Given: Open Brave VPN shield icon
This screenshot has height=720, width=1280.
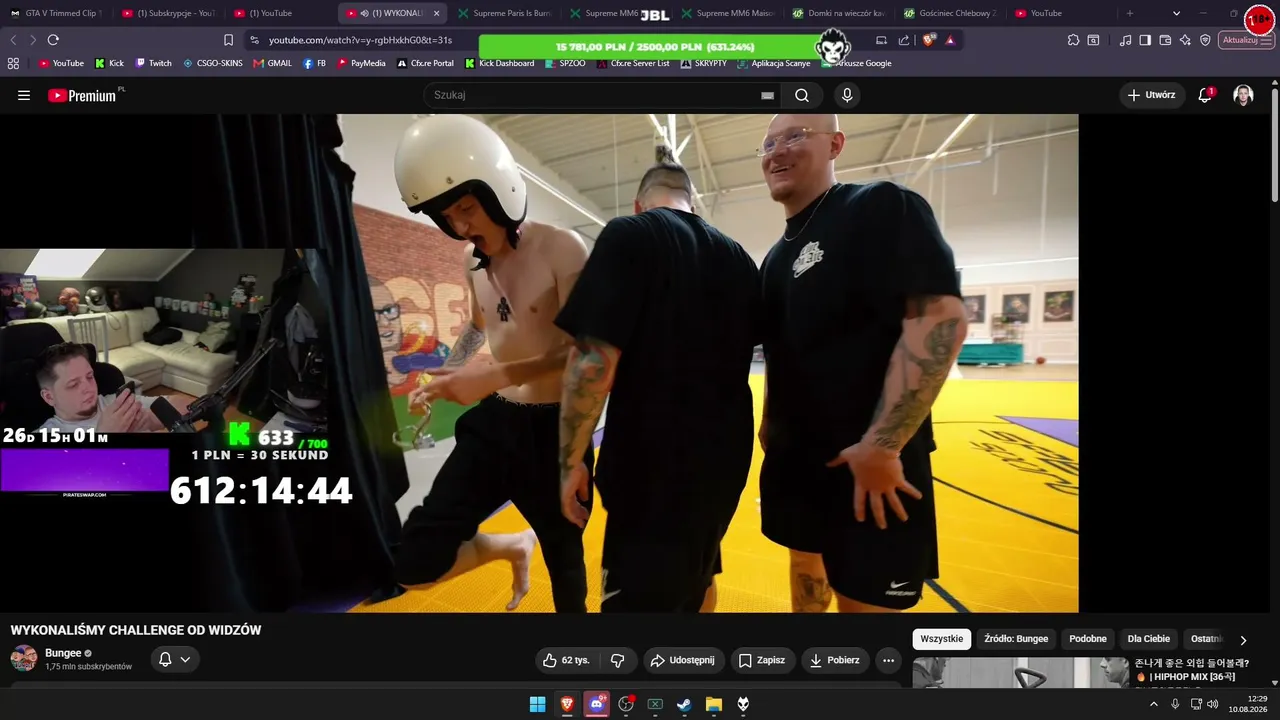Looking at the screenshot, I should [x=1205, y=40].
